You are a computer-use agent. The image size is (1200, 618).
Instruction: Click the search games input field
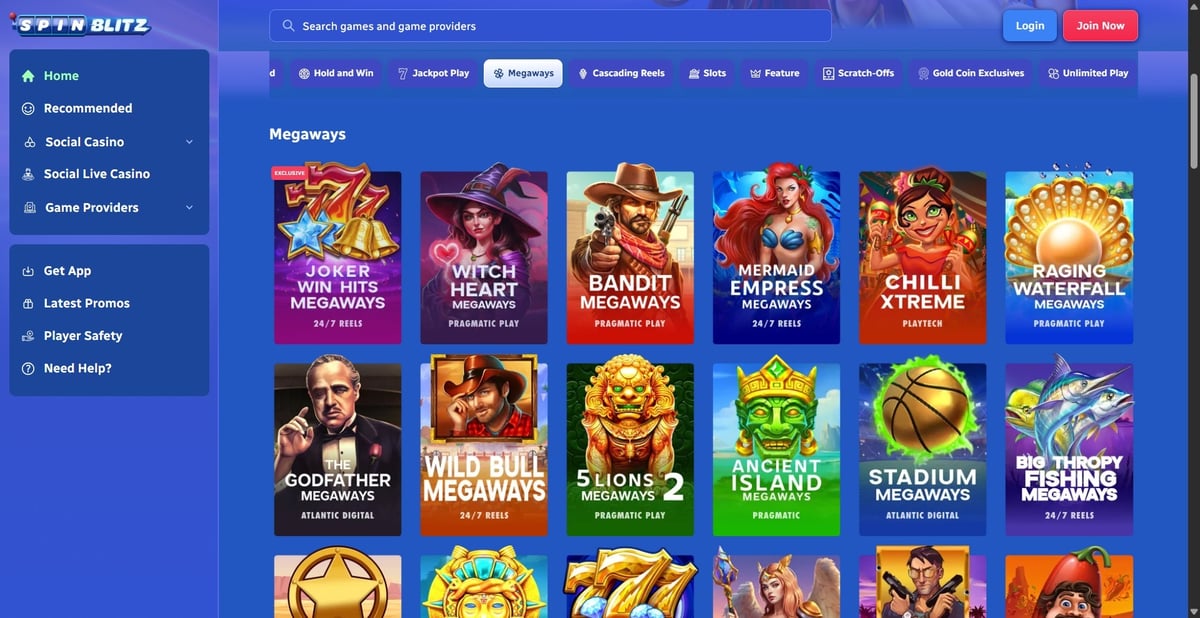click(x=550, y=26)
